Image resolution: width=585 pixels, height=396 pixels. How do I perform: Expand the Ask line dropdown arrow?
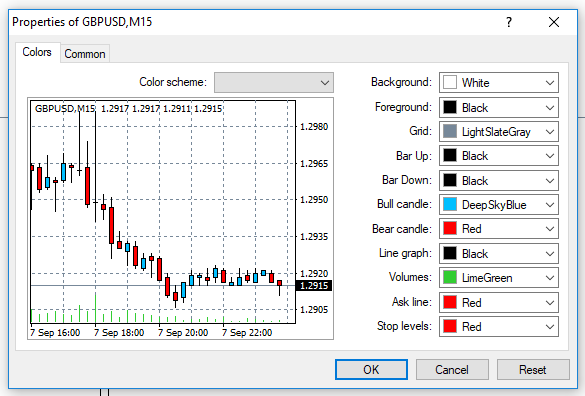coord(550,302)
